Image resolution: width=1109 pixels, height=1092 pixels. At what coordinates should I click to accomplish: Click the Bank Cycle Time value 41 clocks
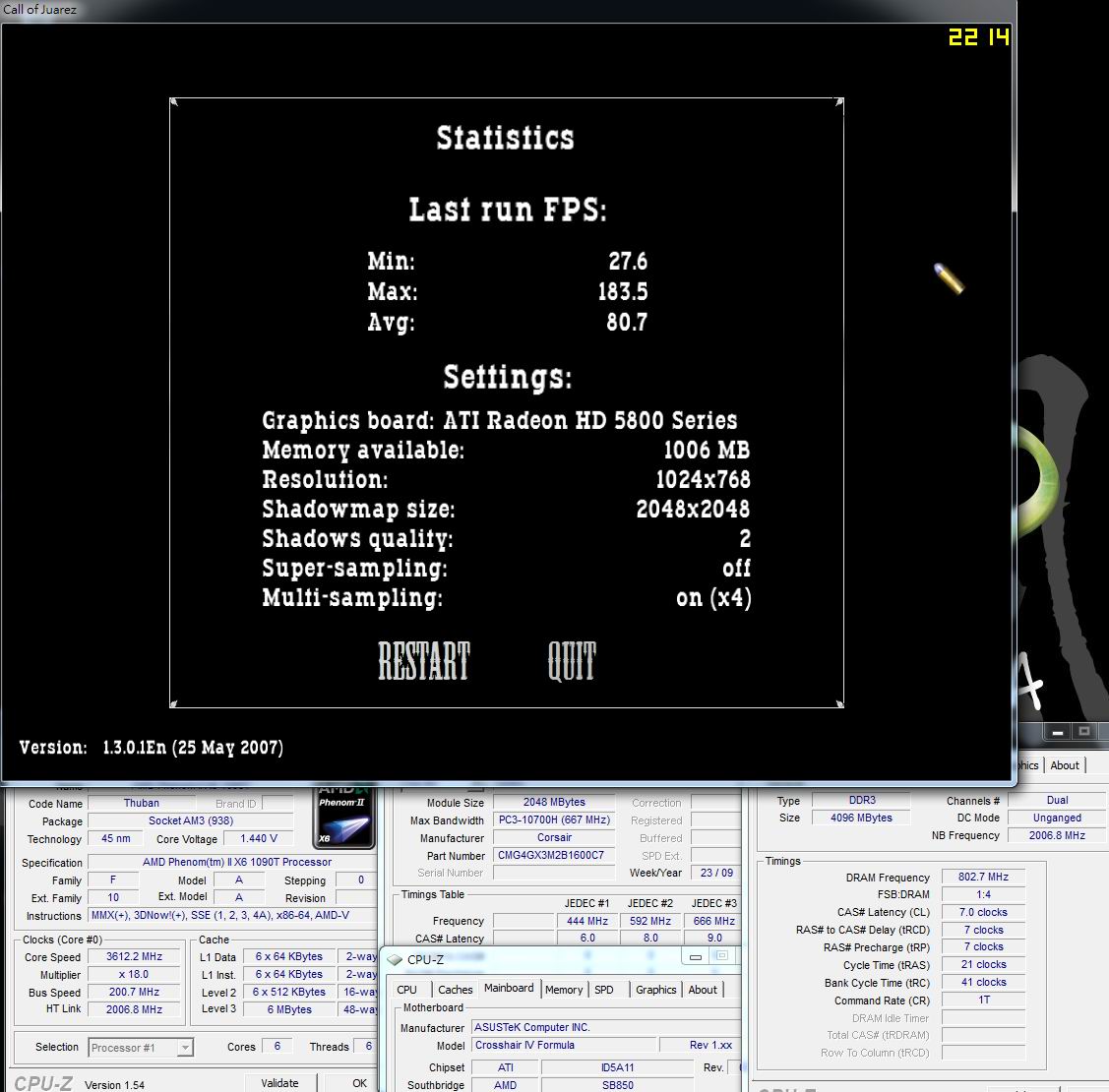tap(983, 983)
